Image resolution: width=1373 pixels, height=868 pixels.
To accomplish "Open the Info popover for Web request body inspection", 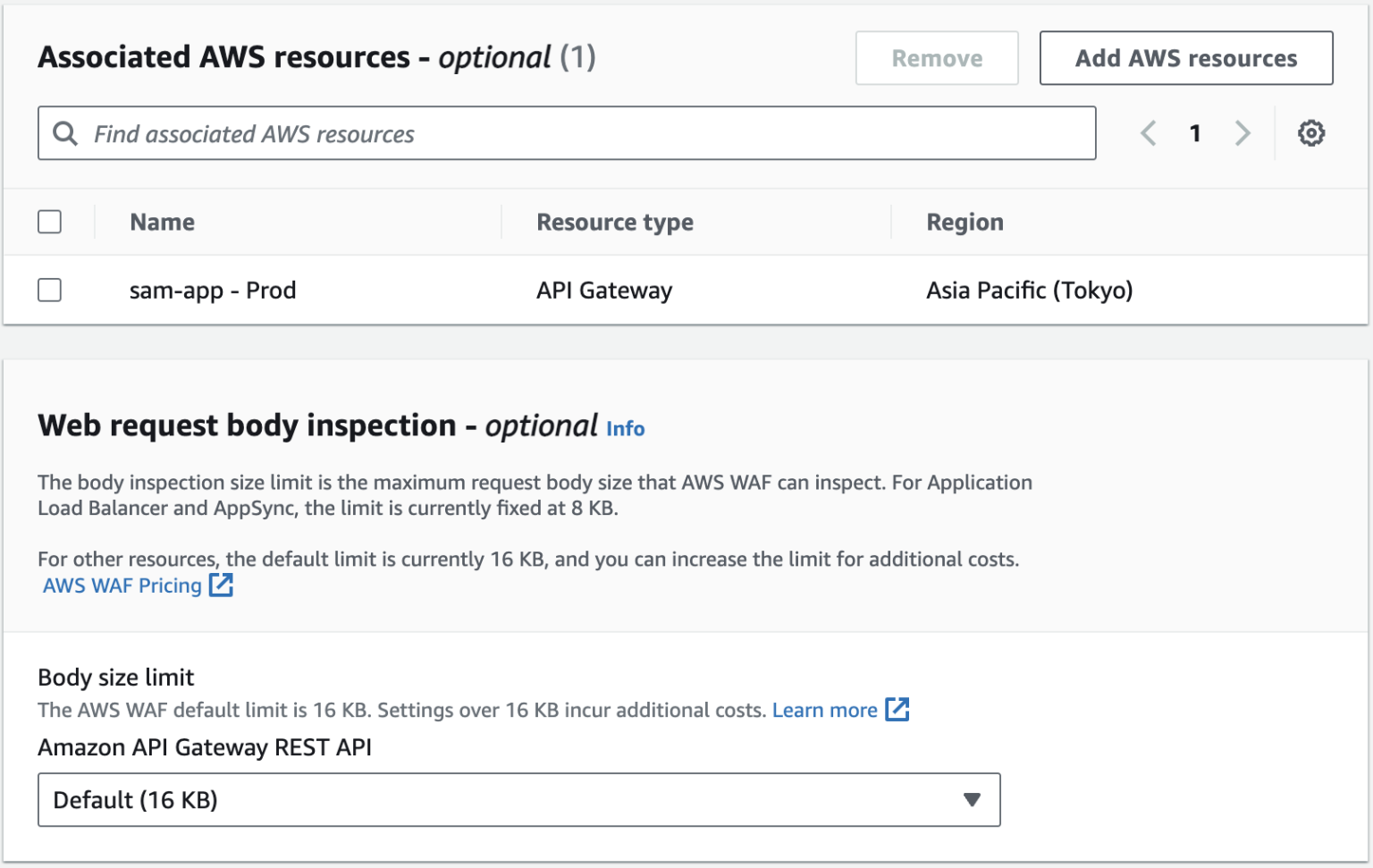I will point(625,428).
